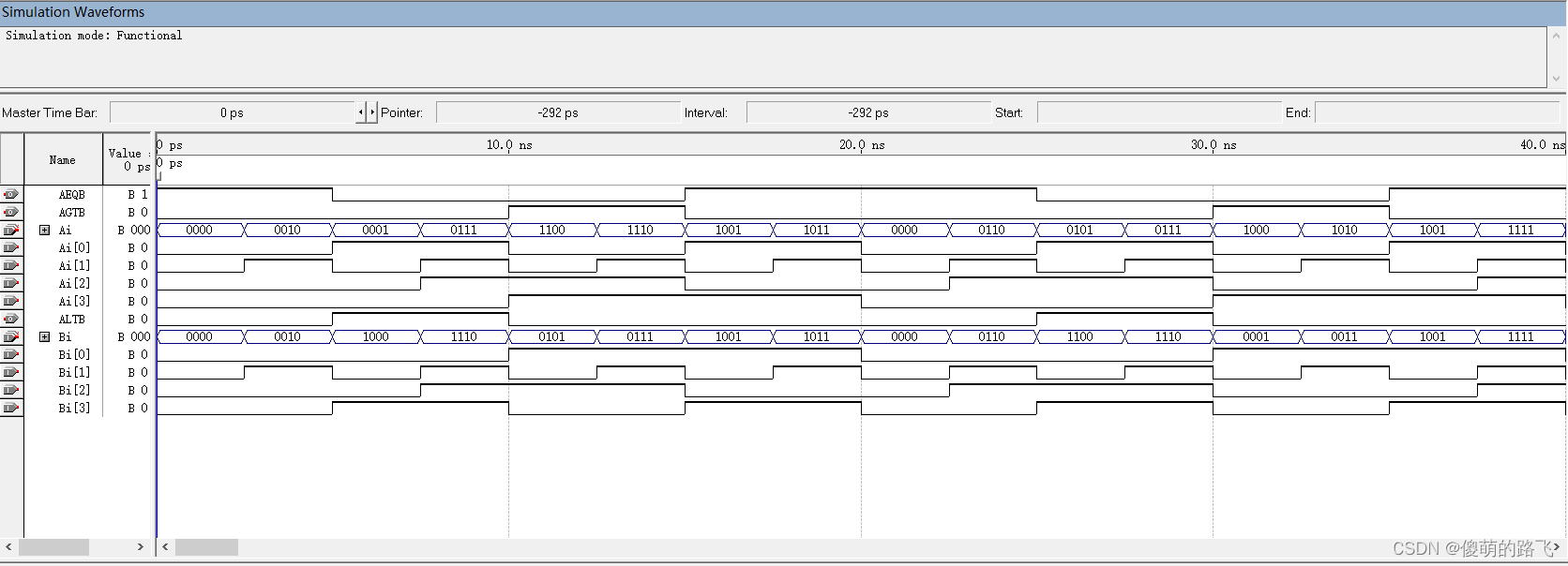Screen dimensions: 1568x566
Task: Move master time bar to next transition
Action: (x=372, y=112)
